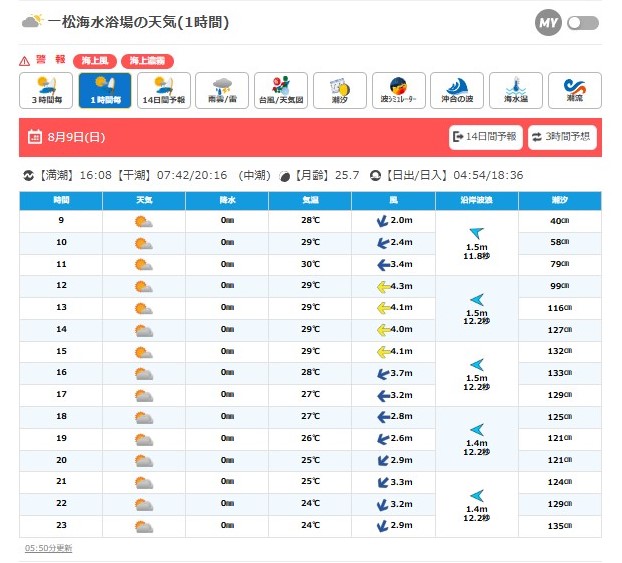Click the moon phase icon before 月齢
The image size is (622, 563).
tap(284, 176)
